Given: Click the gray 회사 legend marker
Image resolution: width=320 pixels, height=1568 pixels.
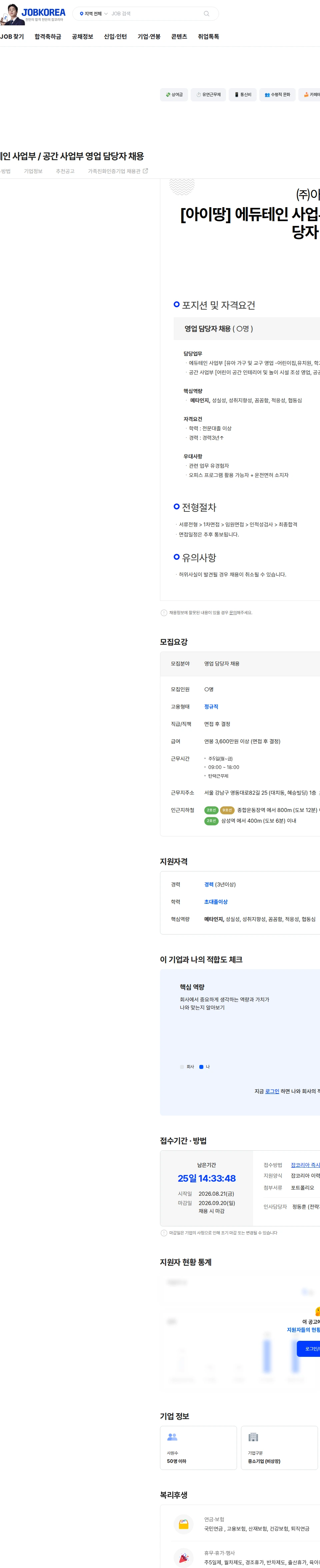Looking at the screenshot, I should [182, 1067].
